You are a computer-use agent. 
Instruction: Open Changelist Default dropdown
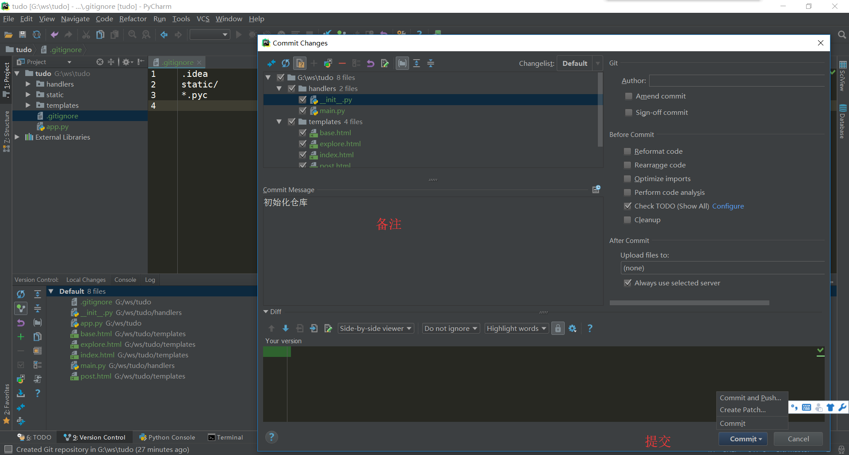[579, 63]
